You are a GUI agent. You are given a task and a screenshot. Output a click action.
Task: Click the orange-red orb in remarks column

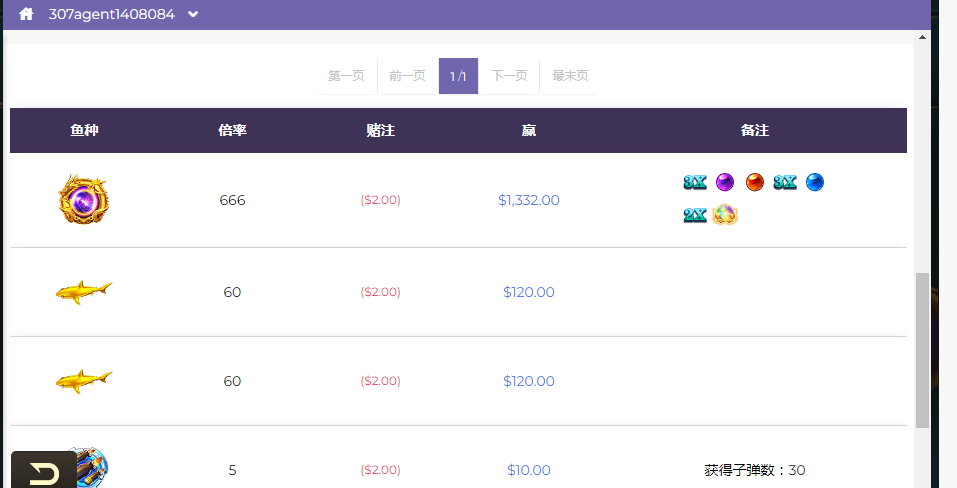tap(755, 182)
